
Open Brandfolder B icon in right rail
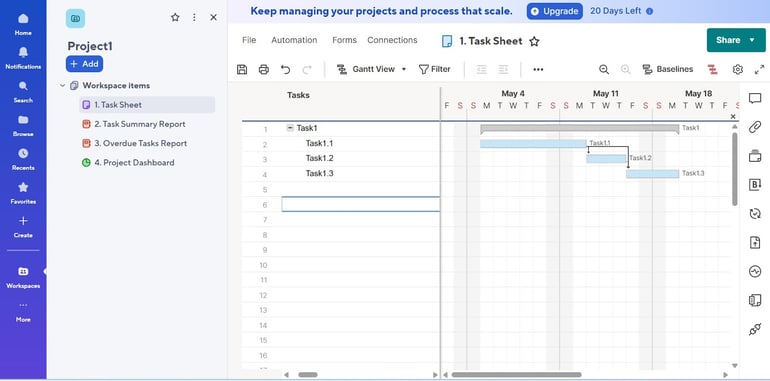point(755,185)
